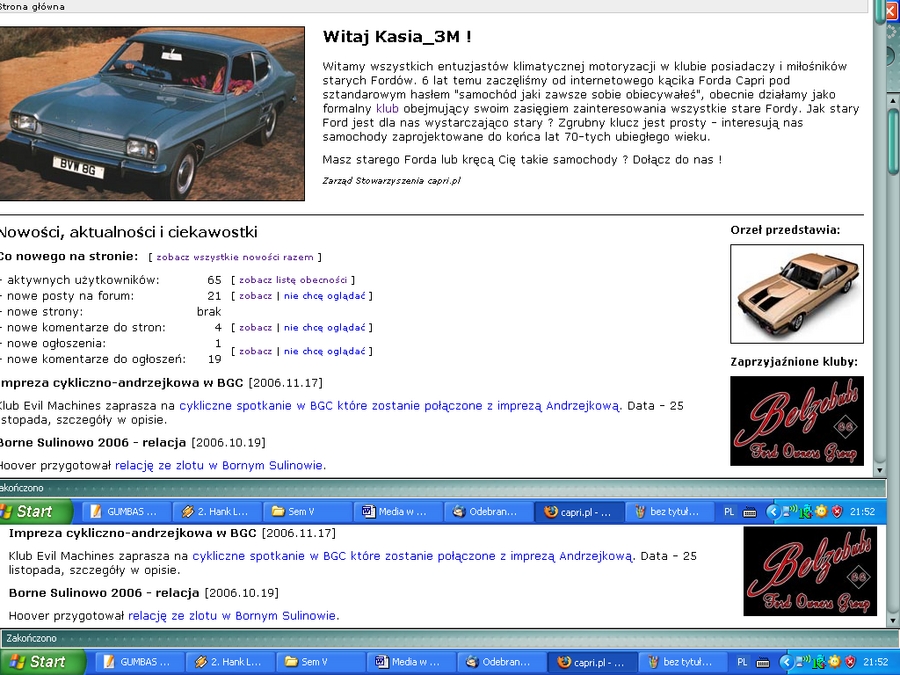Click the PL language indicator, upper taskbar
The width and height of the screenshot is (900, 675).
tap(729, 511)
